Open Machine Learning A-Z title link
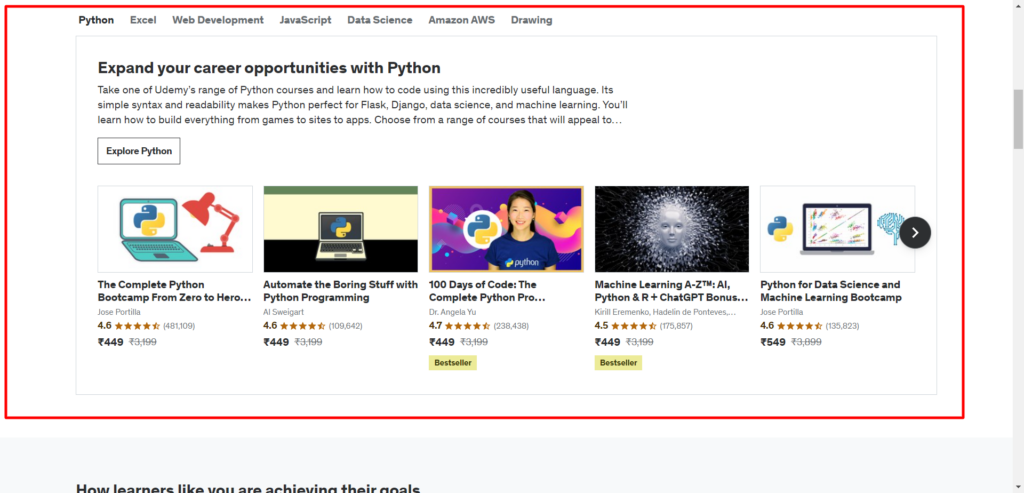Screen dimensions: 1024x493 [x=671, y=291]
